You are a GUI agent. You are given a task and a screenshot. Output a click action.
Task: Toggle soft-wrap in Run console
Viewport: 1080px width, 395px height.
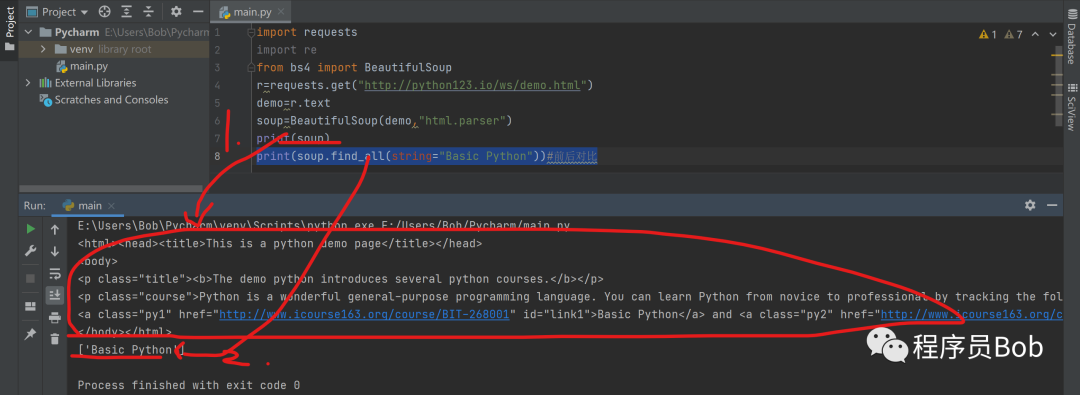(x=54, y=274)
